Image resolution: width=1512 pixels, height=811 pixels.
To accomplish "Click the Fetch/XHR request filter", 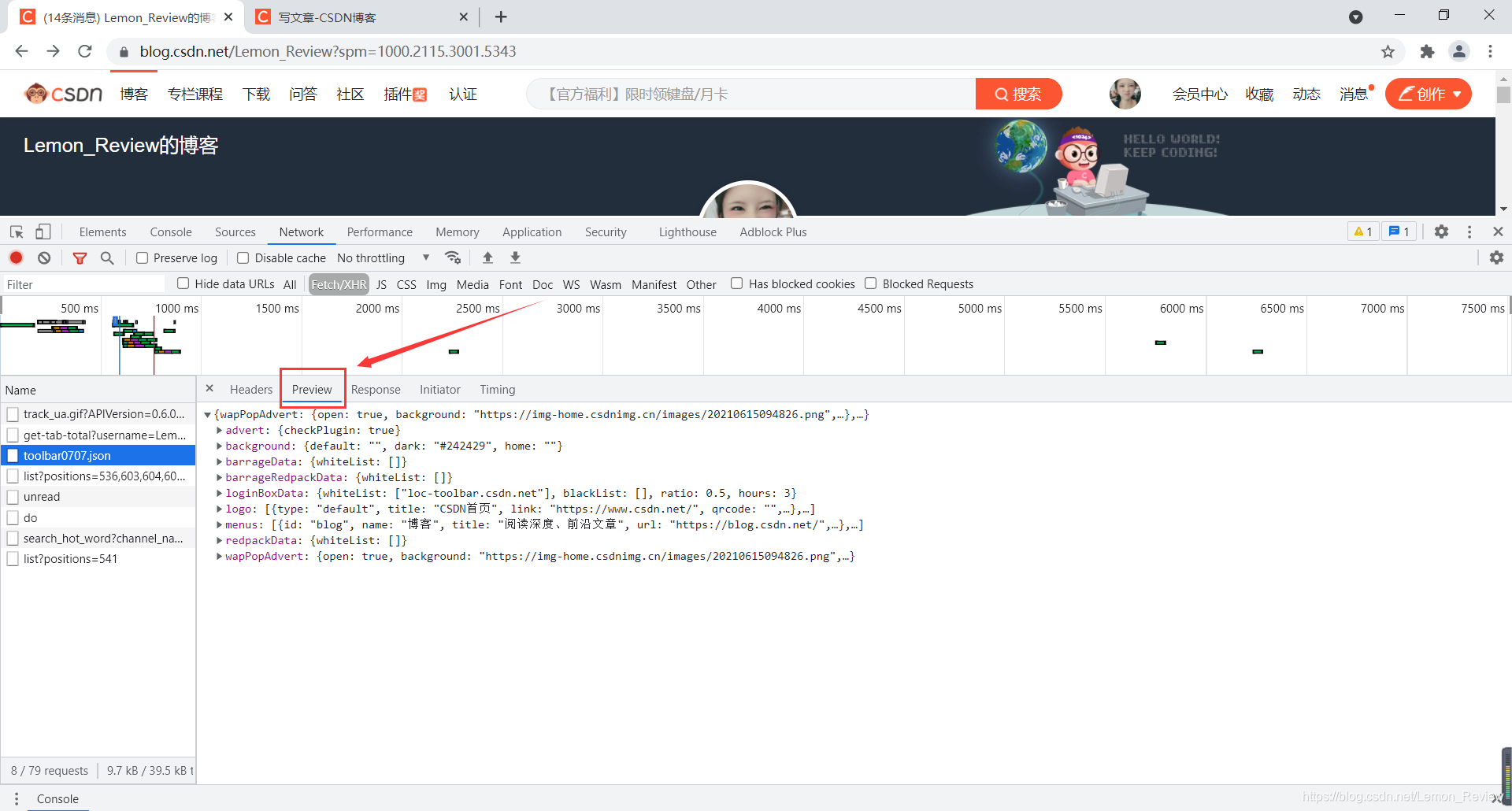I will [x=339, y=283].
